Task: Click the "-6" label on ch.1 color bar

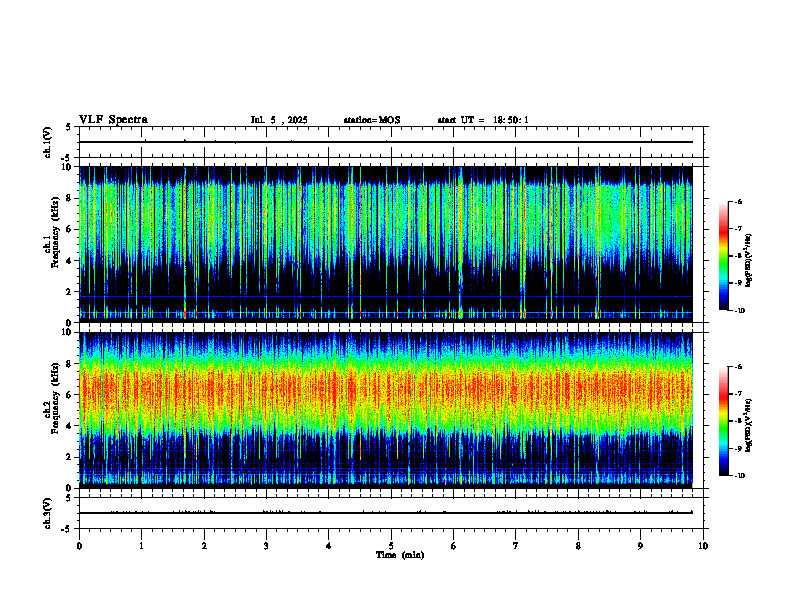Action: (x=738, y=201)
